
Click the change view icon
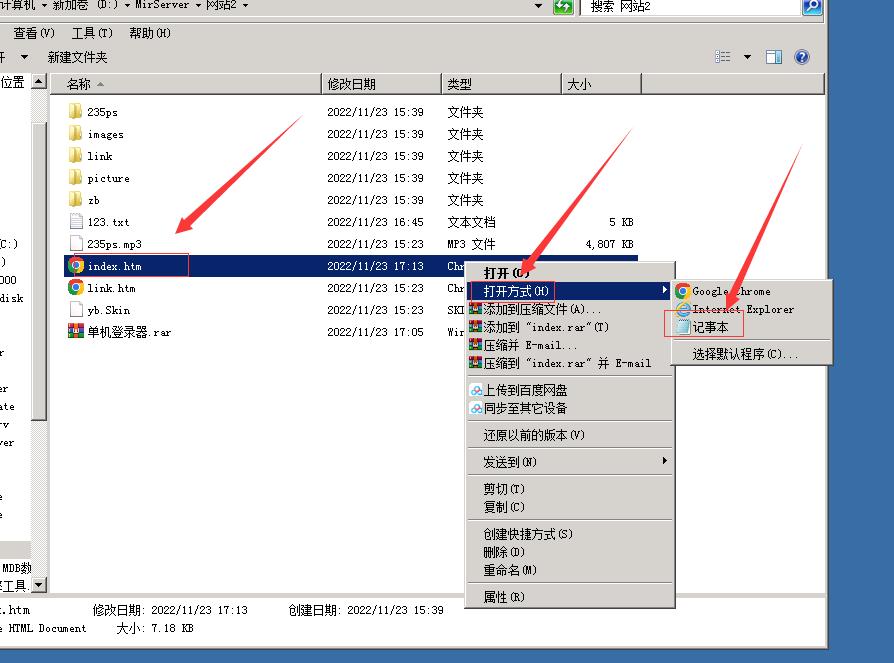(x=723, y=56)
